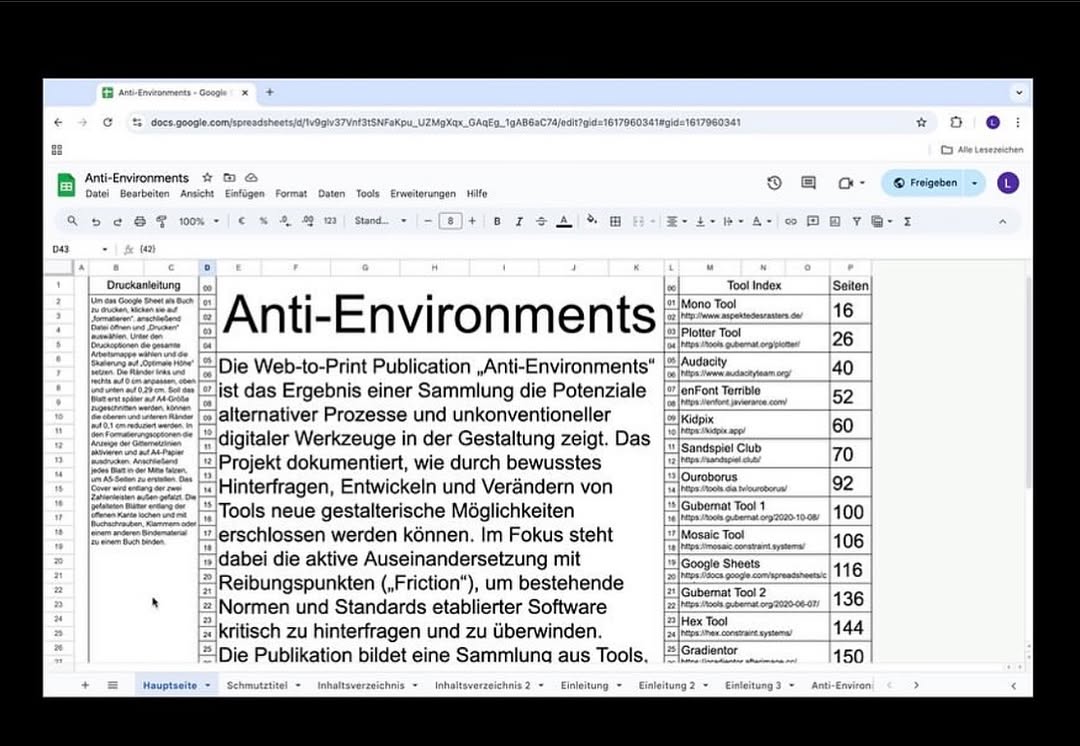Open version history clock icon
The width and height of the screenshot is (1080, 746).
click(774, 183)
